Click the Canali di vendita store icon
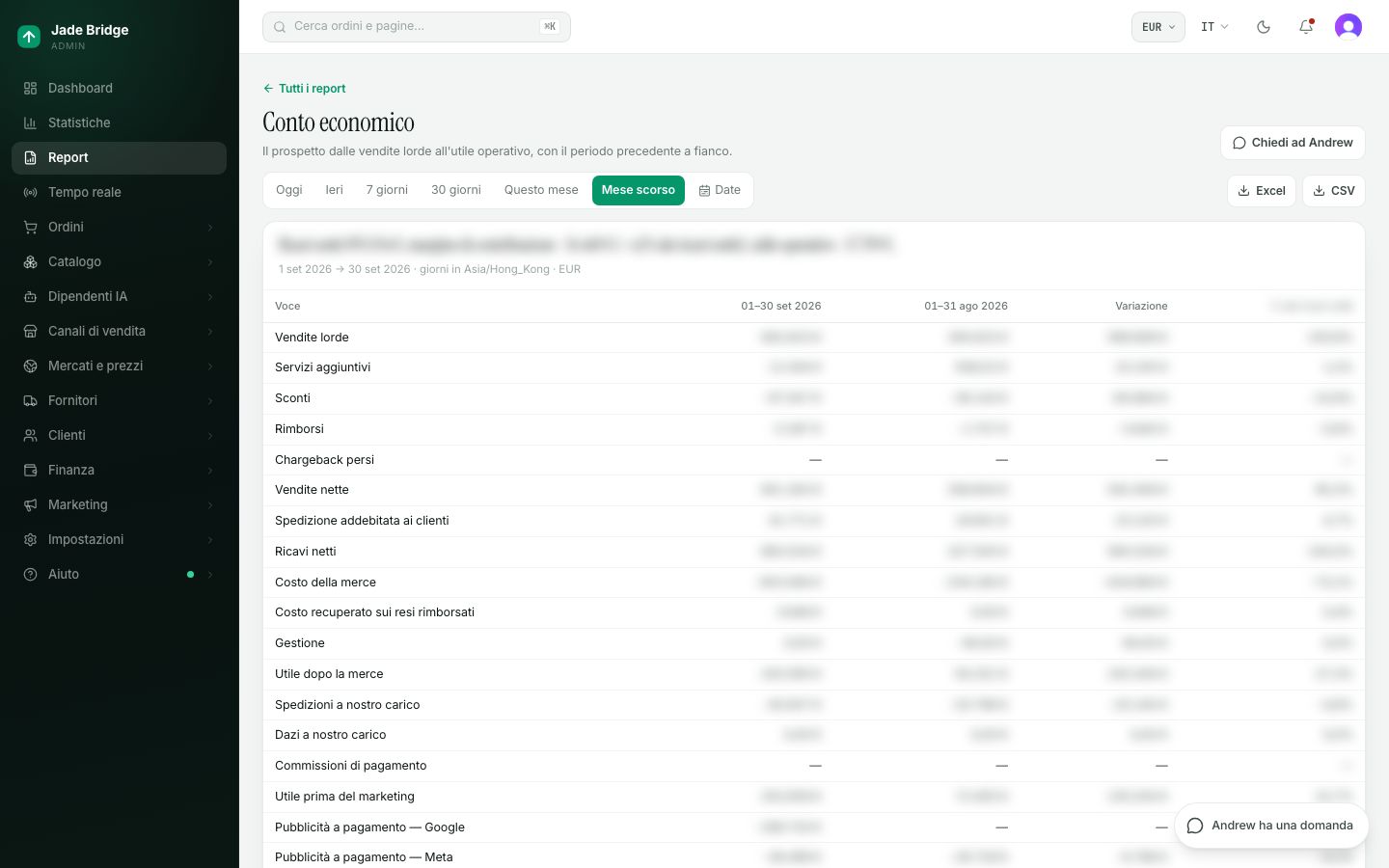This screenshot has width=1389, height=868. coord(30,331)
